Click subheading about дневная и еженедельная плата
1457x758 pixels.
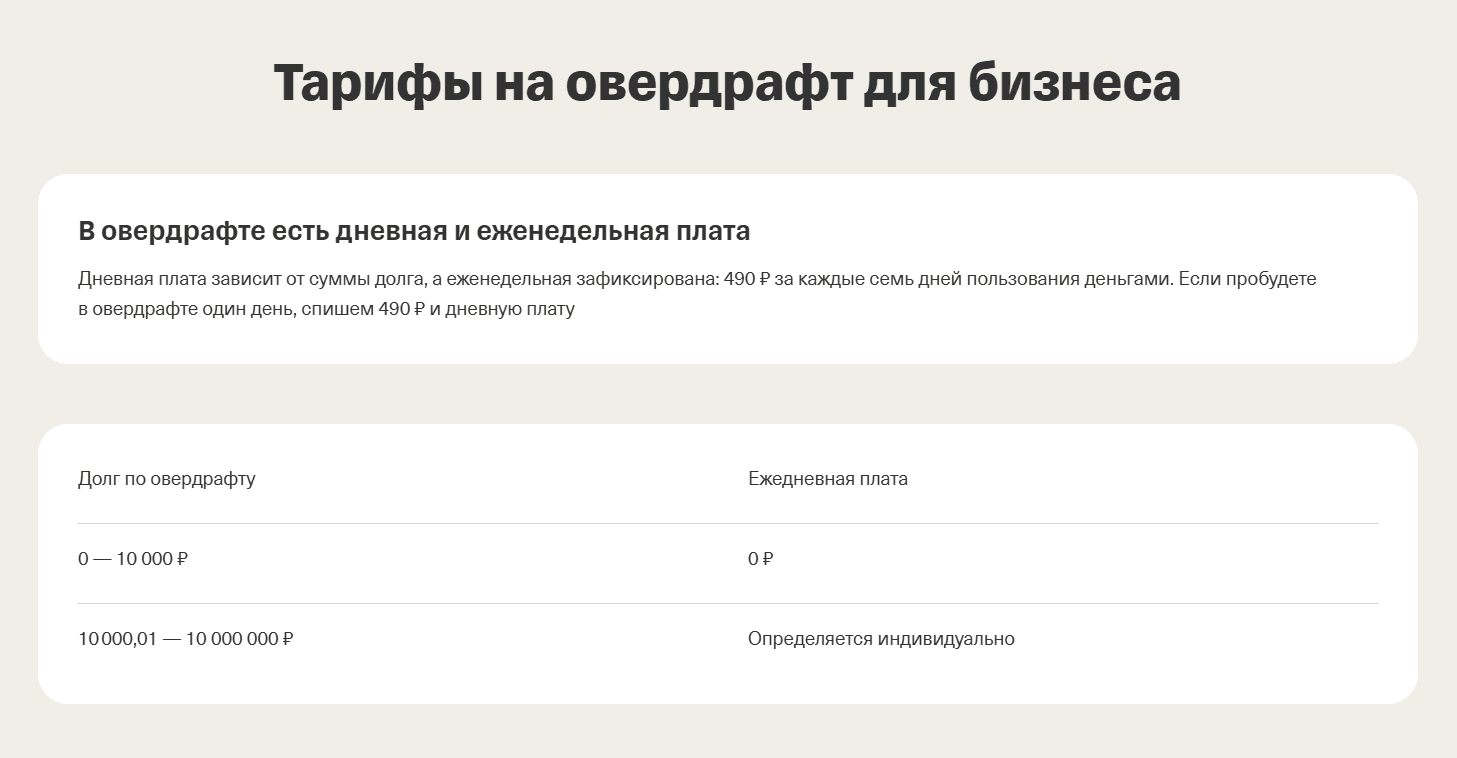(x=414, y=231)
